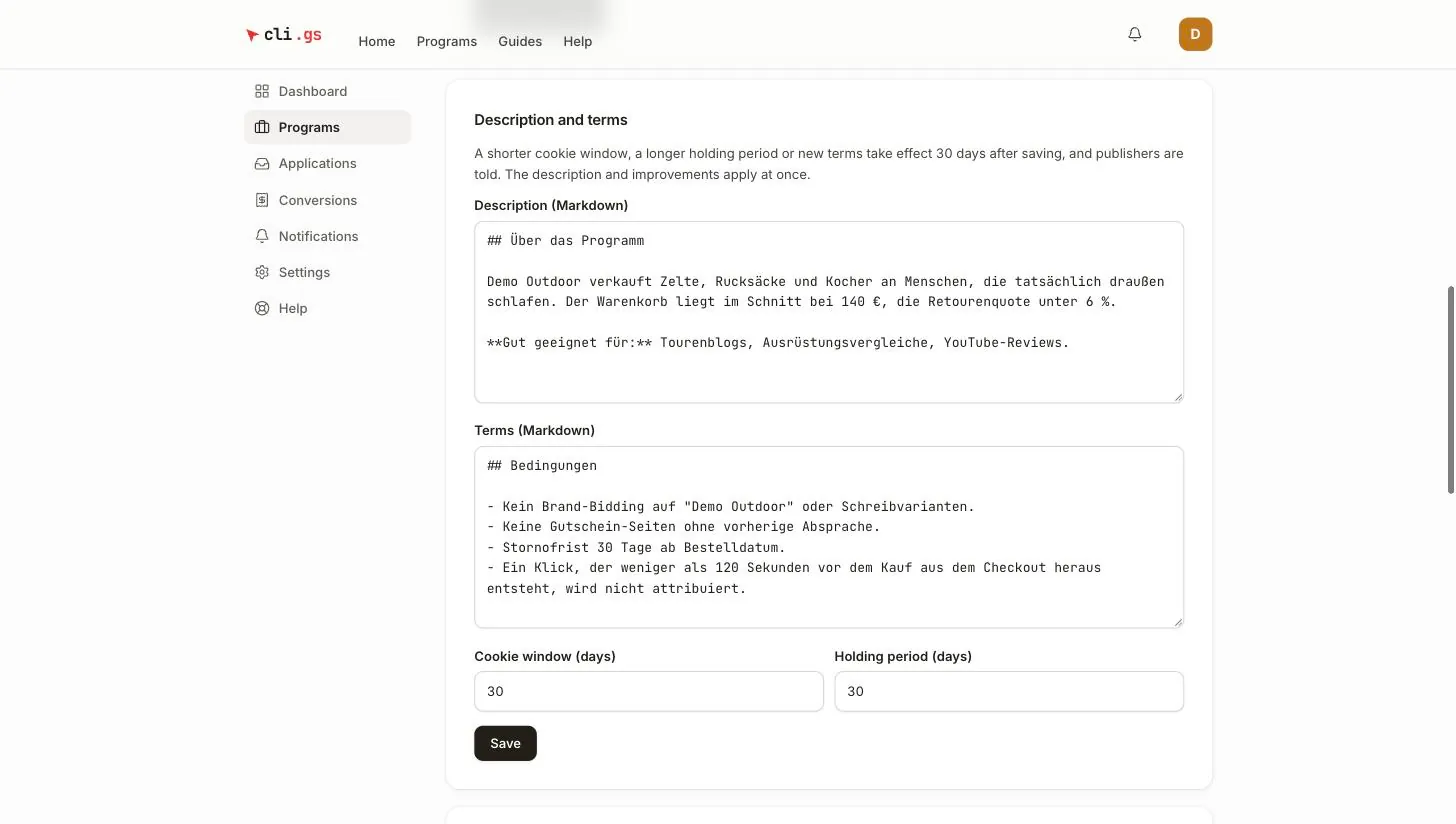Screen dimensions: 1456x824
Task: Click the cli.gs logo
Action: coord(284,35)
